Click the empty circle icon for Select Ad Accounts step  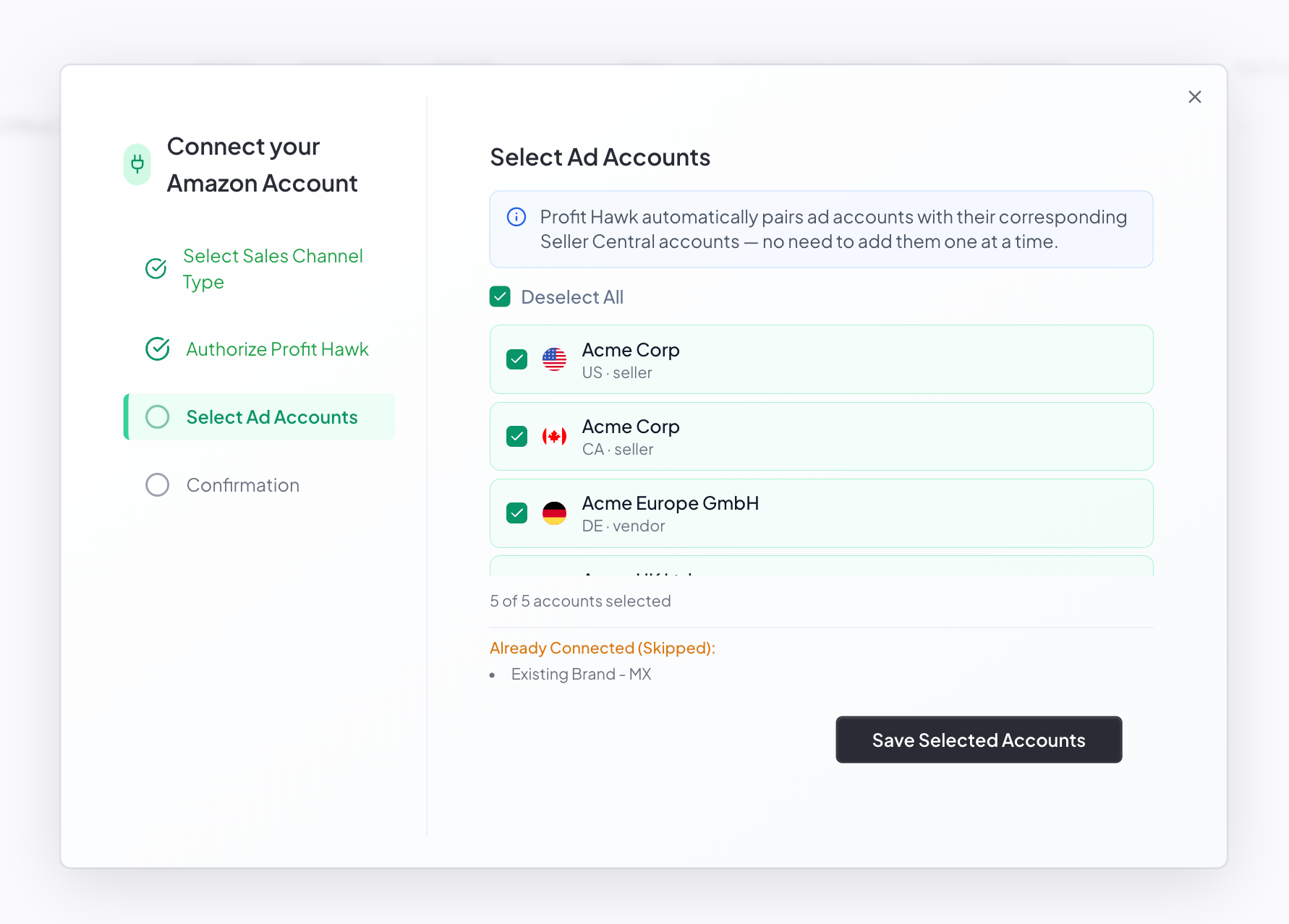[x=158, y=417]
